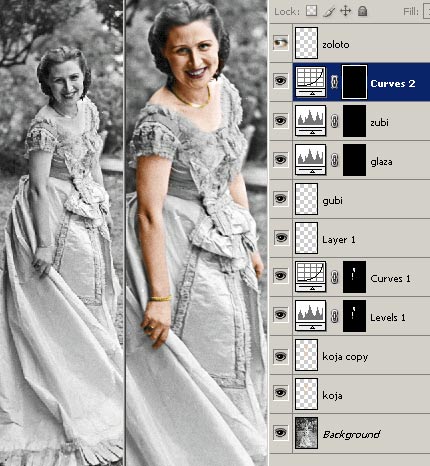Select the Curves 1 adjustment icon
430x466 pixels.
coord(311,277)
